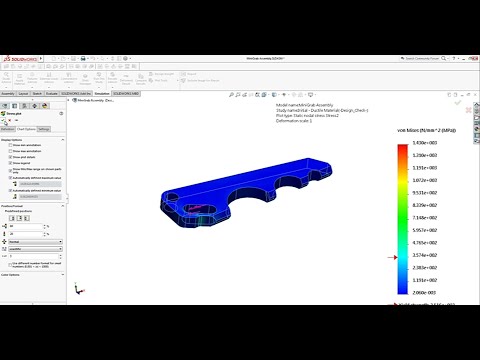This screenshot has height=360, width=480.
Task: Toggle Show Min/Max range on shown parts only
Action: coord(10,170)
